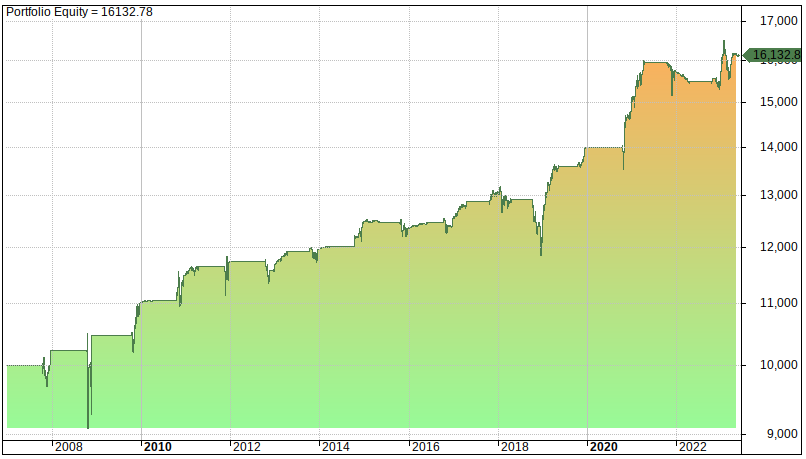This screenshot has width=806, height=459.
Task: Click the bold 2020 time axis label
Action: click(604, 447)
